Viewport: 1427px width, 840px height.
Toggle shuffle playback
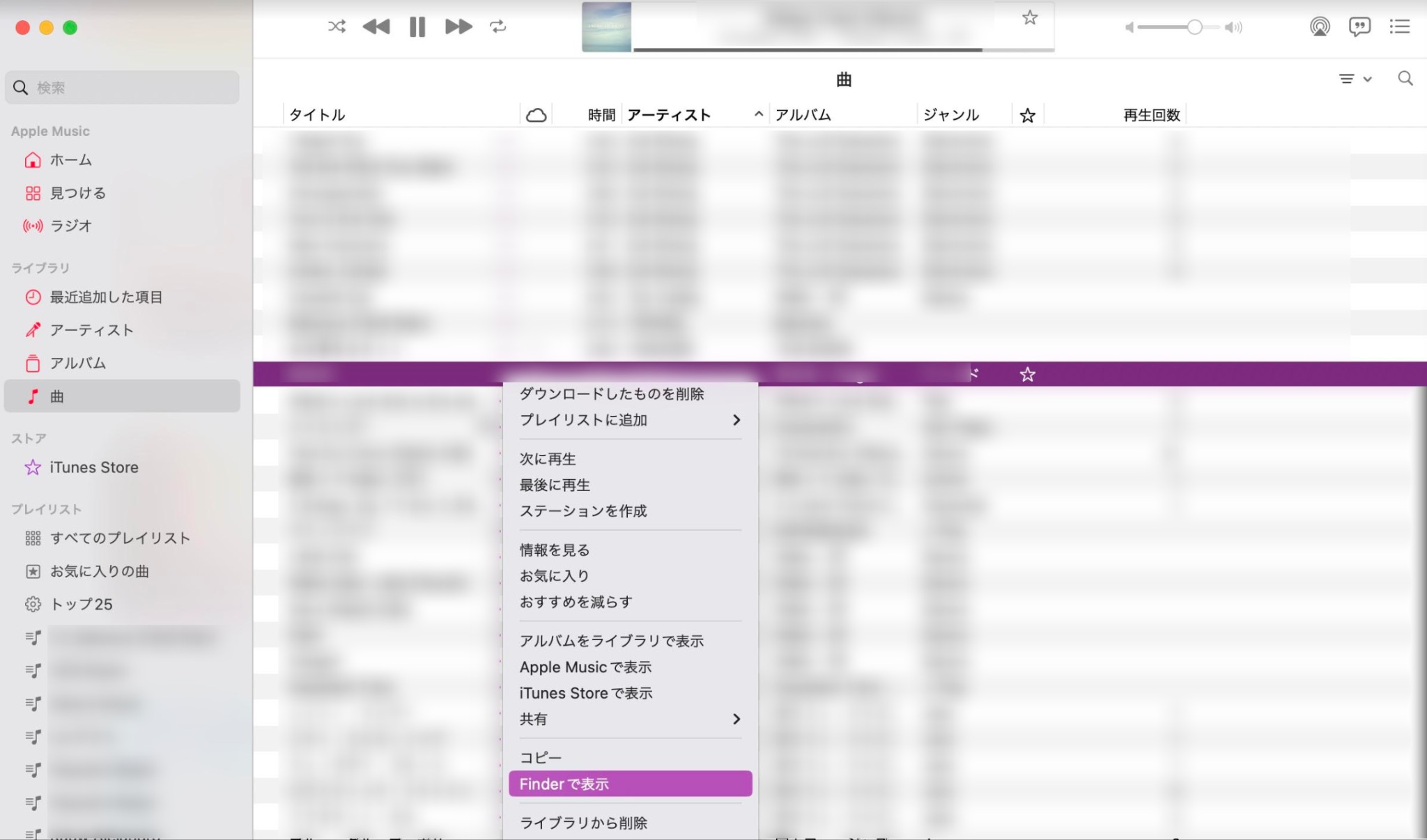click(337, 26)
